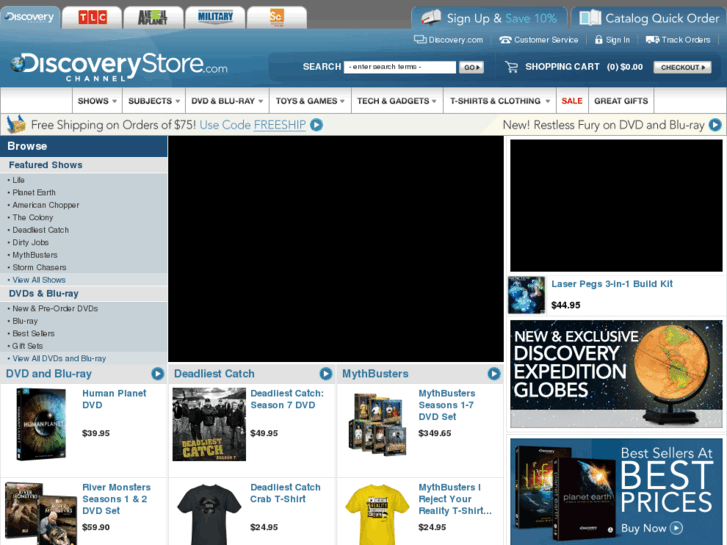Click the Discovery Store Channel logo
Viewport: 727px width, 545px height.
pyautogui.click(x=119, y=66)
